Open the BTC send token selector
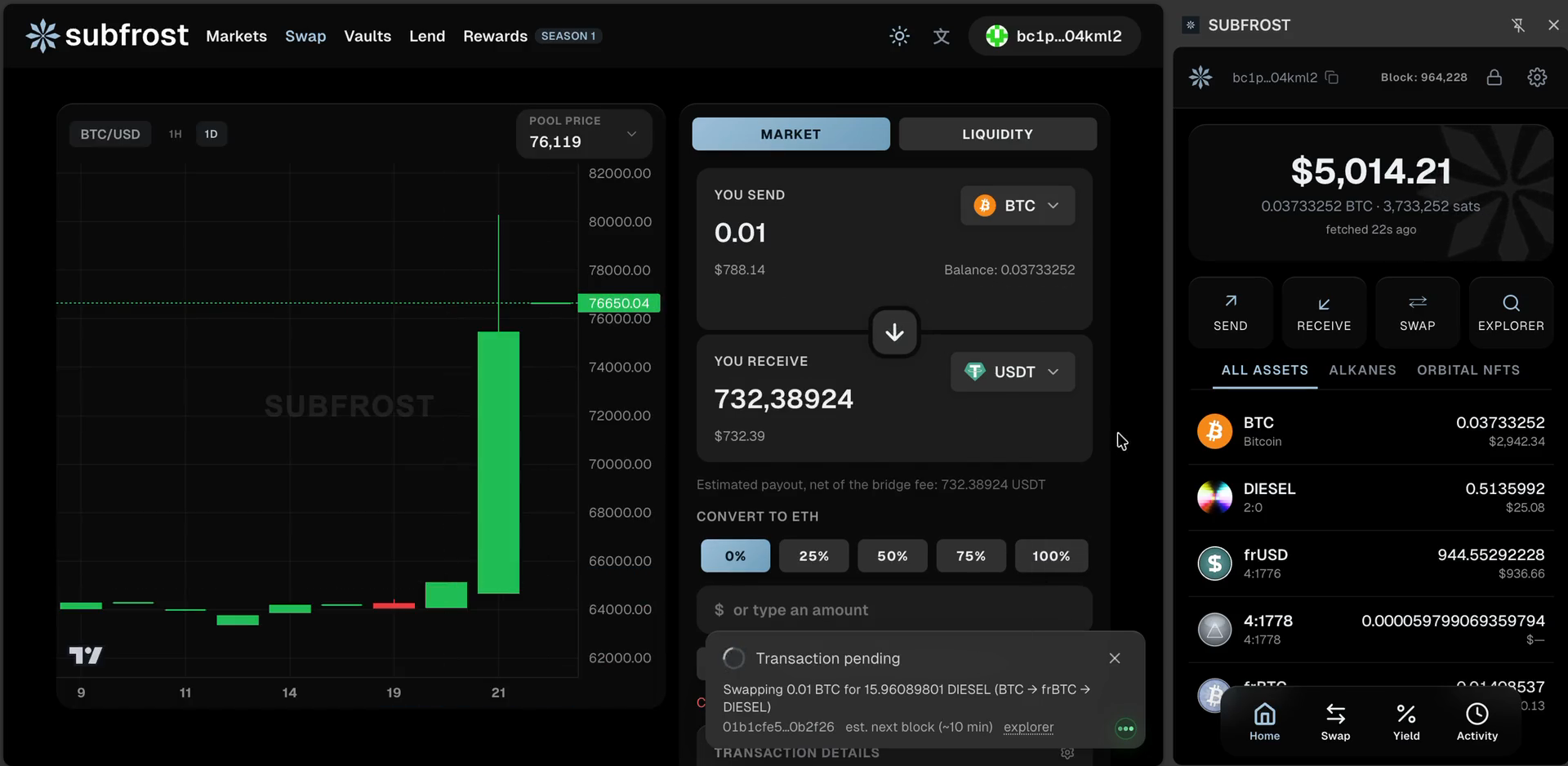The image size is (1568, 766). coord(1018,206)
